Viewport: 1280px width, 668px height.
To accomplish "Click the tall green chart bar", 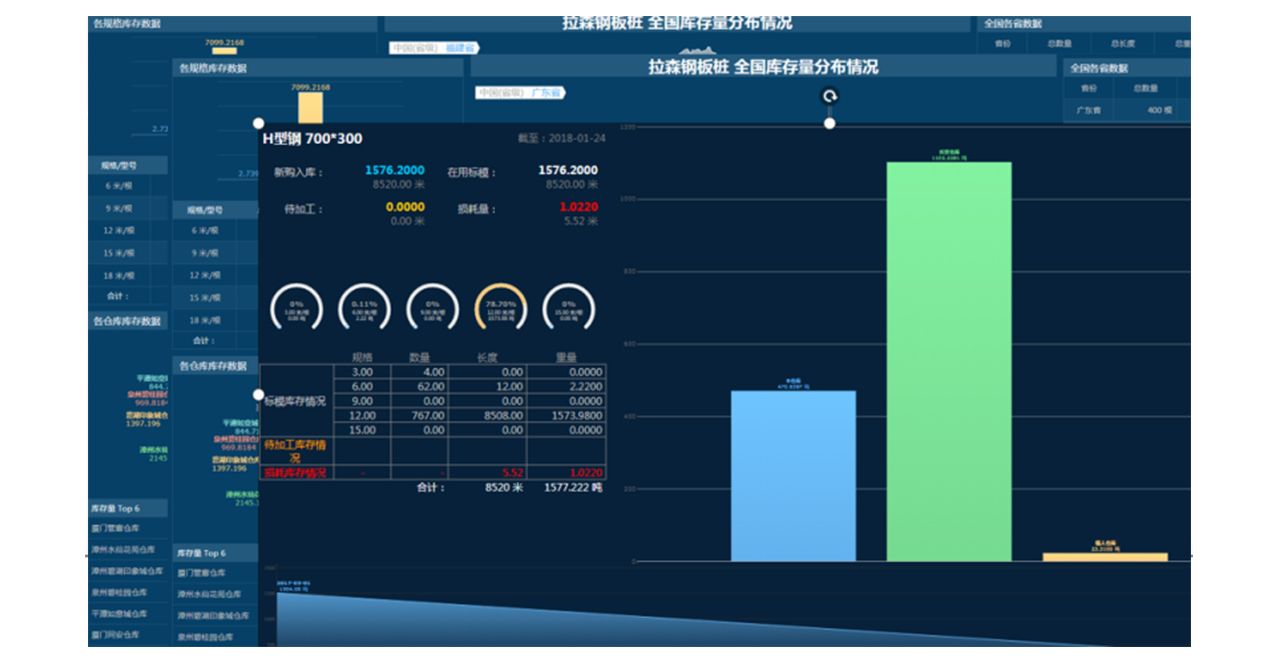I will coord(949,361).
